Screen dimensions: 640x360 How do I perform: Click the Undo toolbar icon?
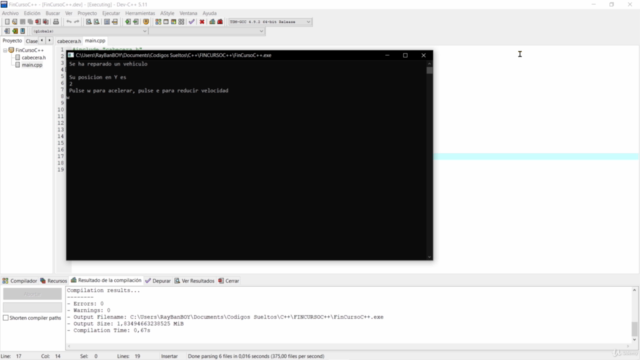[69, 22]
